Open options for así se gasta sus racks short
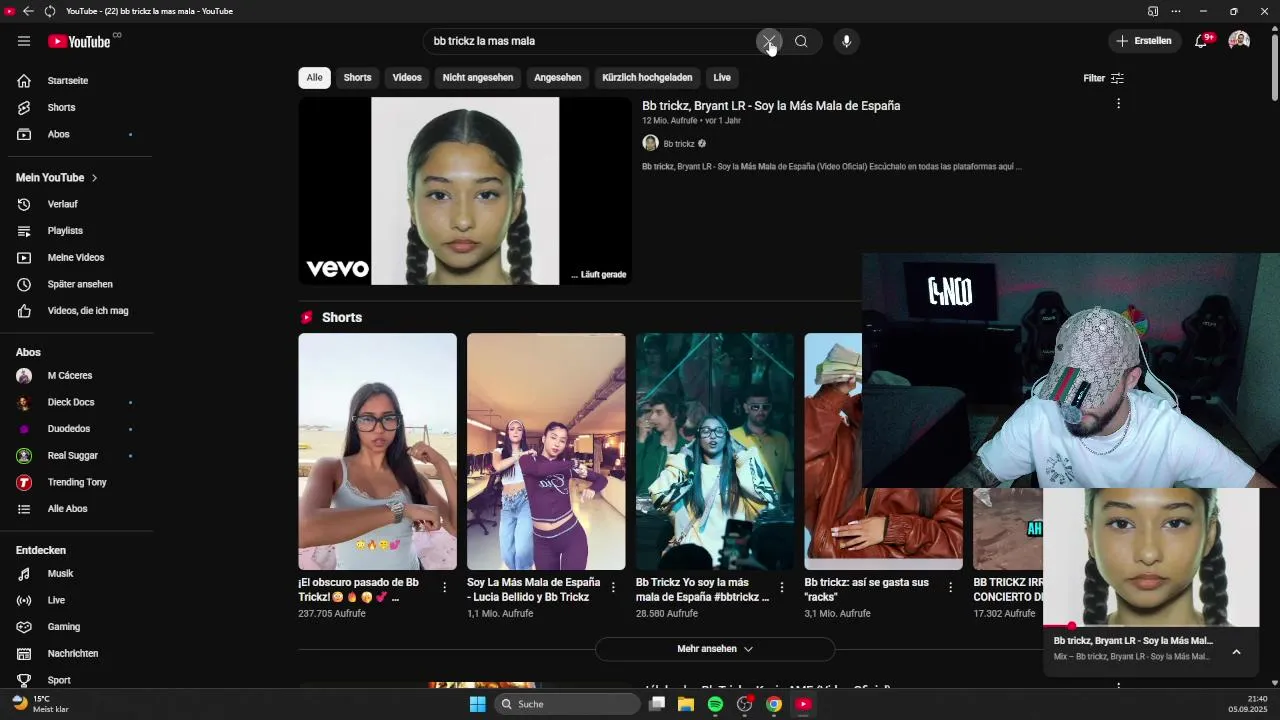Screen dimensions: 1280x720 point(951,588)
